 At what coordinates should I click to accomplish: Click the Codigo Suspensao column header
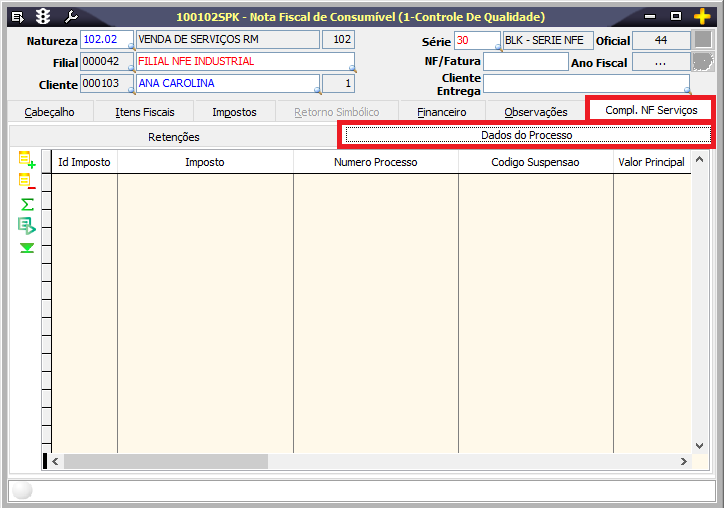[x=535, y=162]
